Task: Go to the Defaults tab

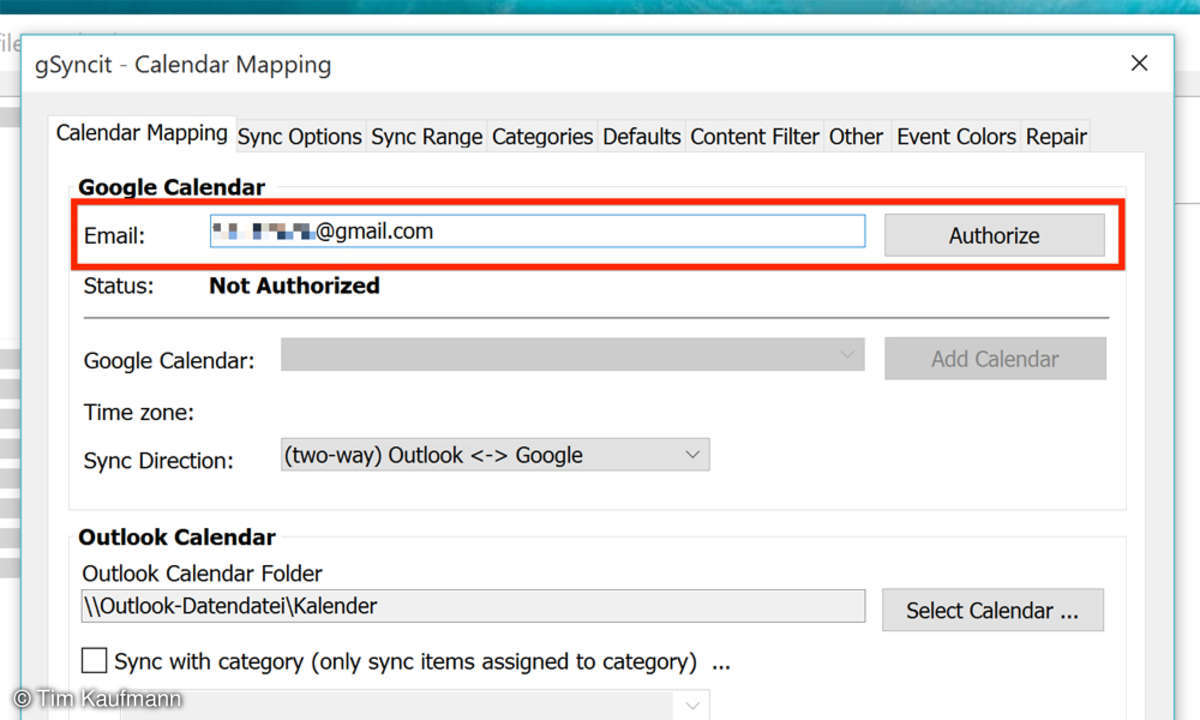Action: tap(642, 137)
